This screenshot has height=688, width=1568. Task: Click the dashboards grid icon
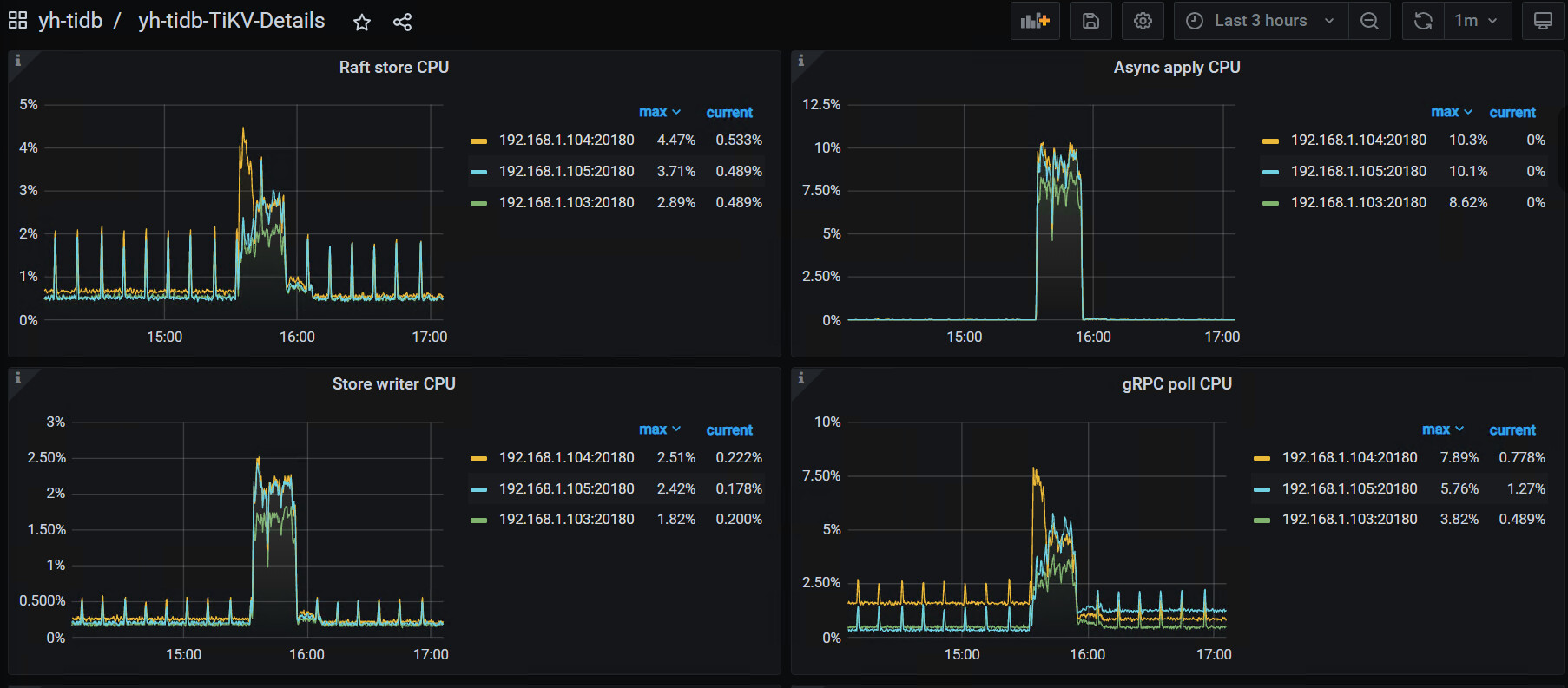click(17, 21)
